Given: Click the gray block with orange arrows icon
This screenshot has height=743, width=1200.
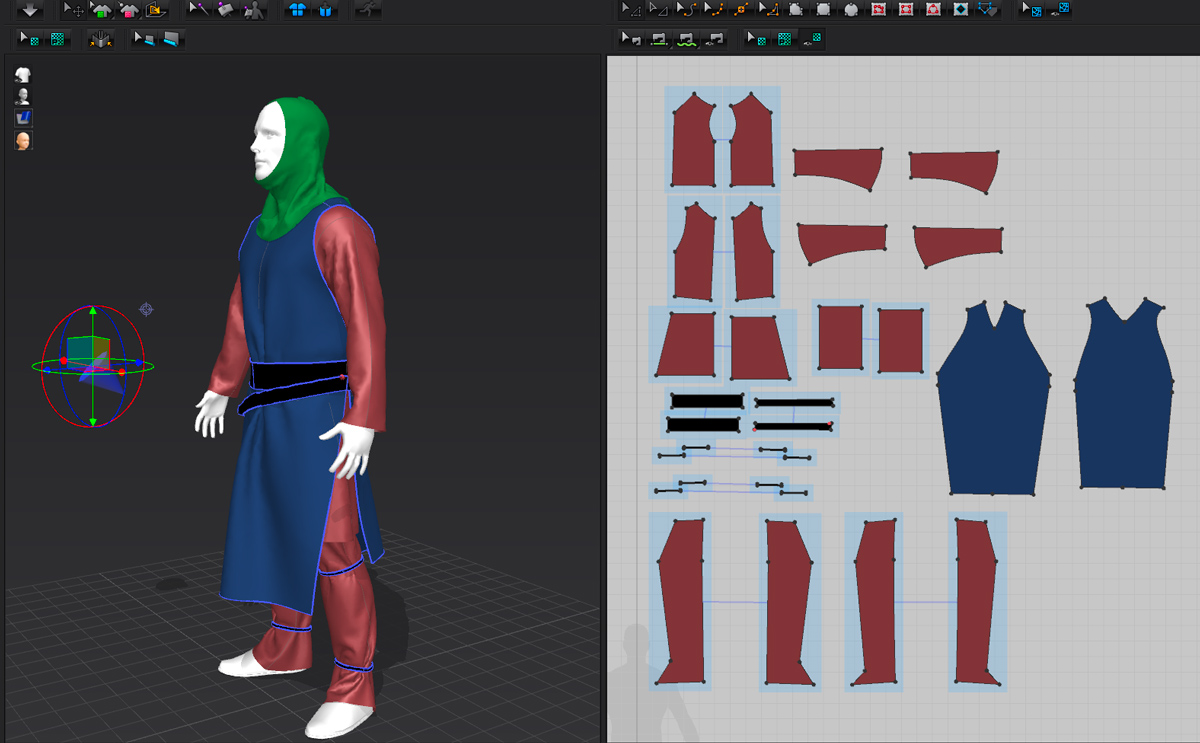Looking at the screenshot, I should [x=101, y=39].
